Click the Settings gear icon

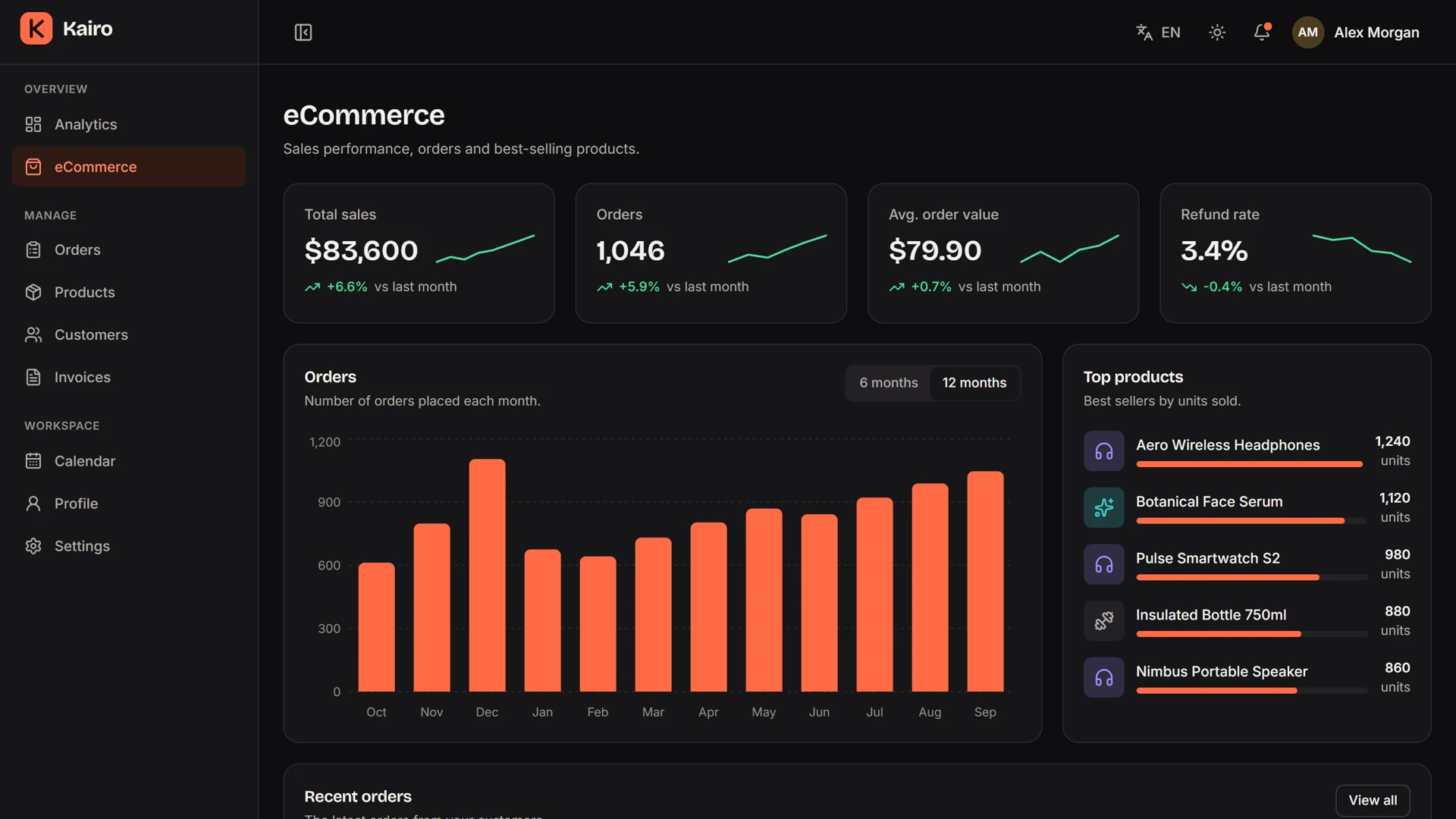point(33,546)
